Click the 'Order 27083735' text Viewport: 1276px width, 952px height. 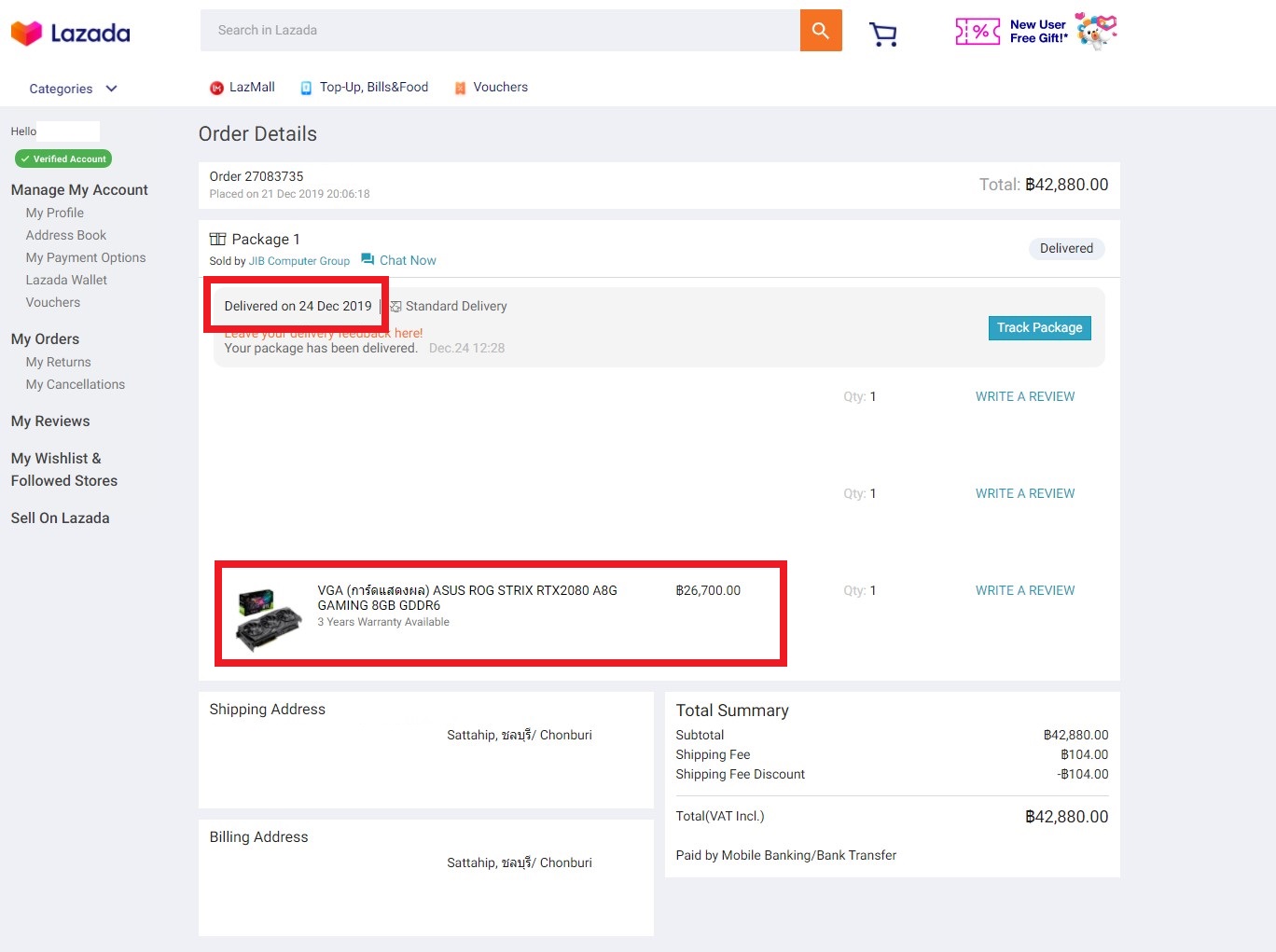(257, 176)
